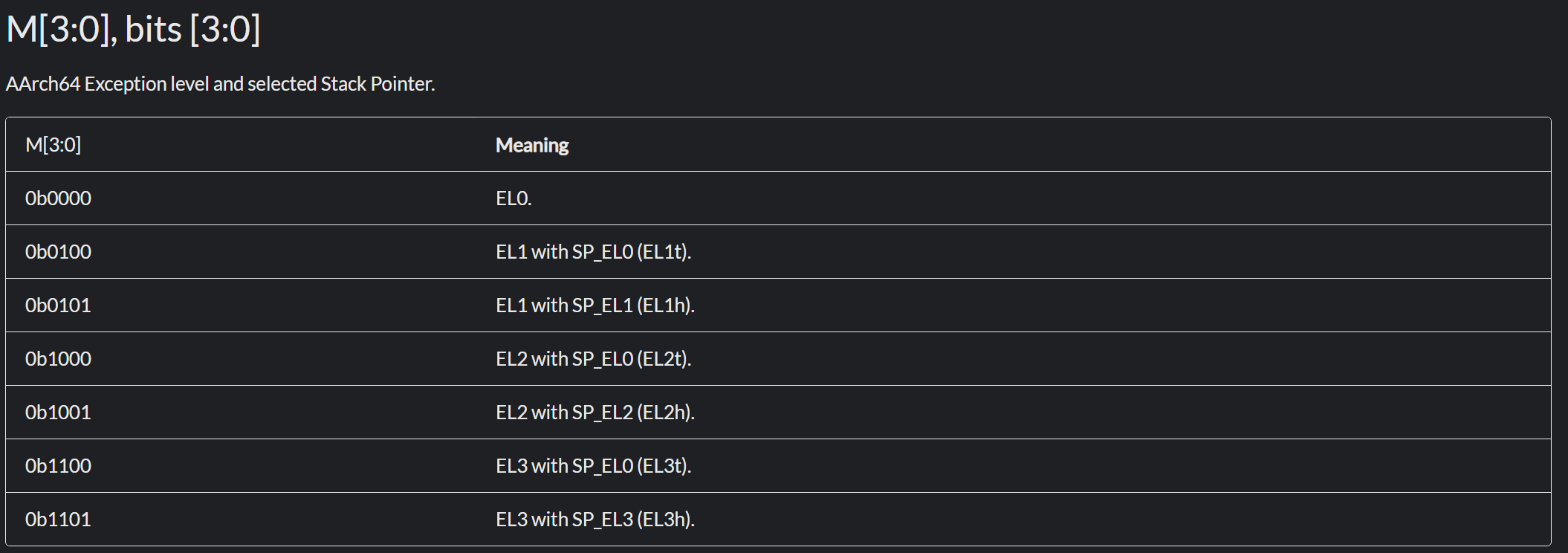Click the M[3:0] column header
The width and height of the screenshot is (1568, 553).
pyautogui.click(x=54, y=145)
